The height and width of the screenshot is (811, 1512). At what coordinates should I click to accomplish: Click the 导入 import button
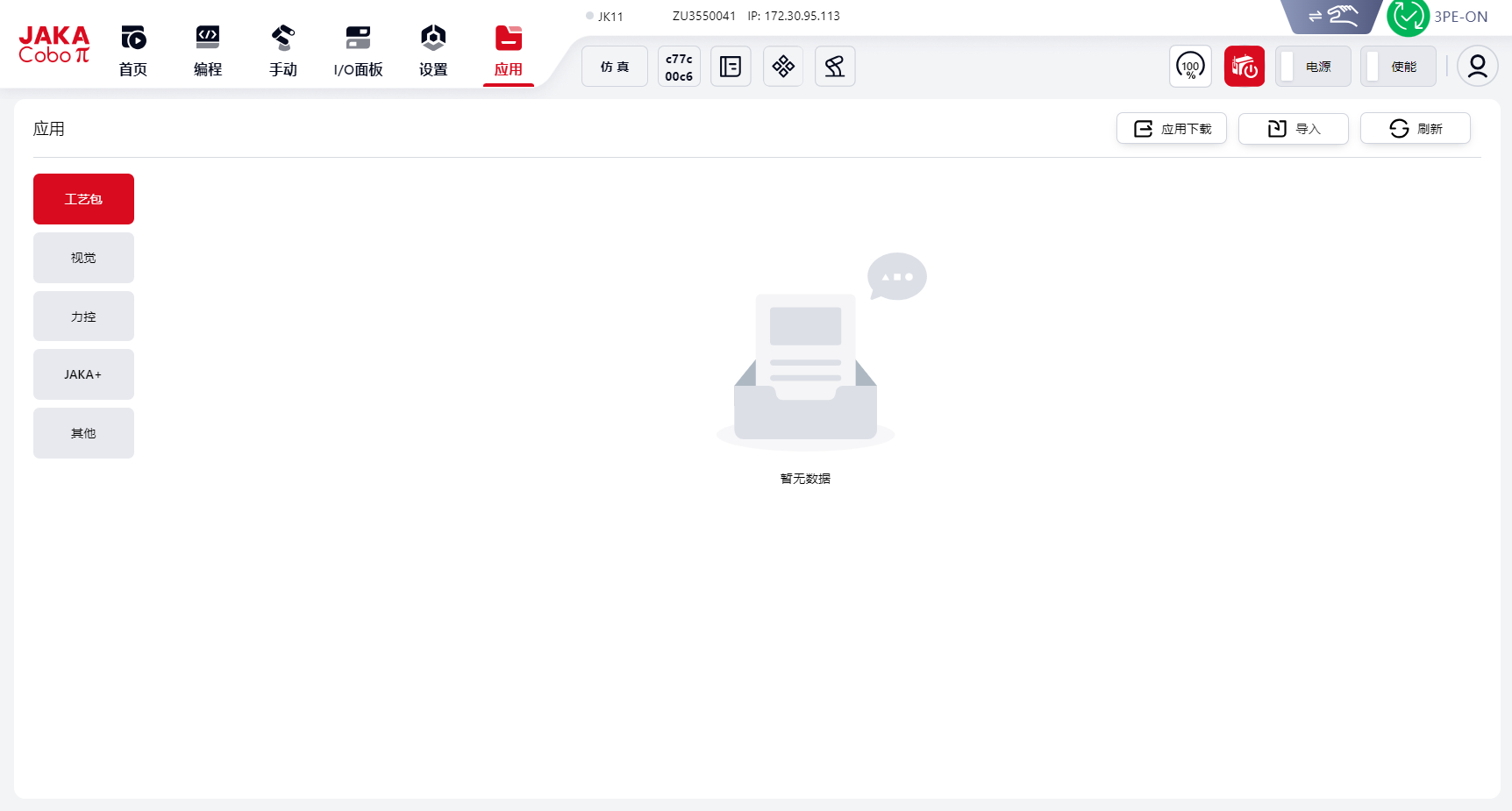pos(1294,129)
